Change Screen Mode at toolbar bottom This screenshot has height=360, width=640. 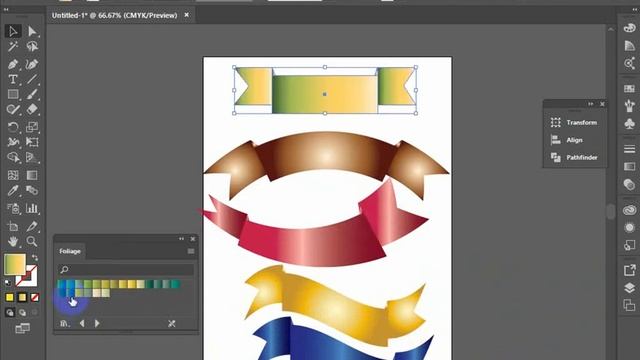pos(22,328)
